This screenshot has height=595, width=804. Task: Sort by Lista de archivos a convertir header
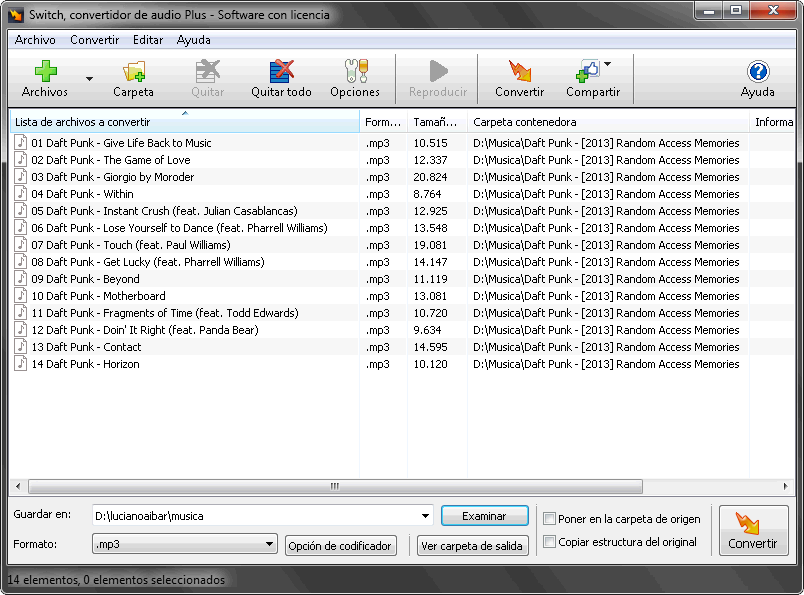click(x=185, y=122)
